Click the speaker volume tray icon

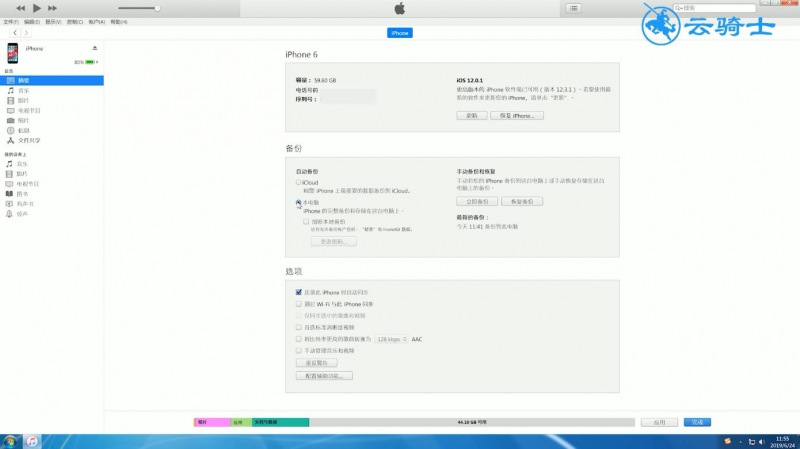(x=761, y=442)
